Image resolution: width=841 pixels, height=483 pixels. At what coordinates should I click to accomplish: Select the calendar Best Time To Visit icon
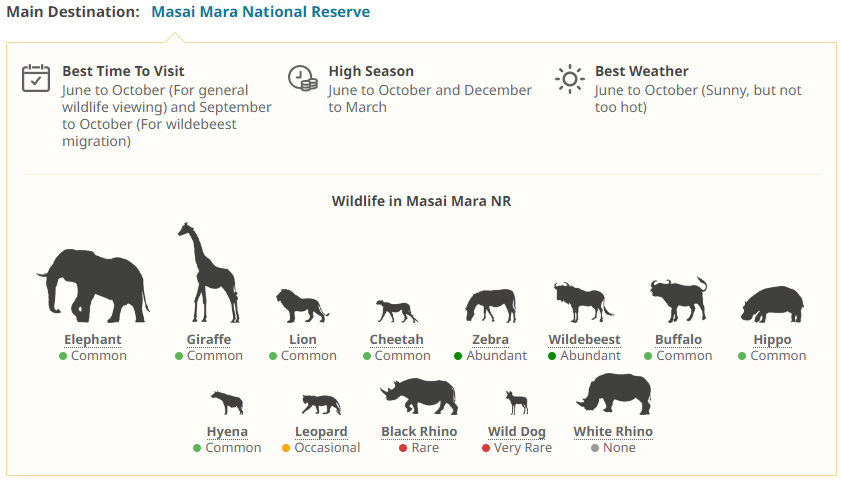click(x=37, y=79)
